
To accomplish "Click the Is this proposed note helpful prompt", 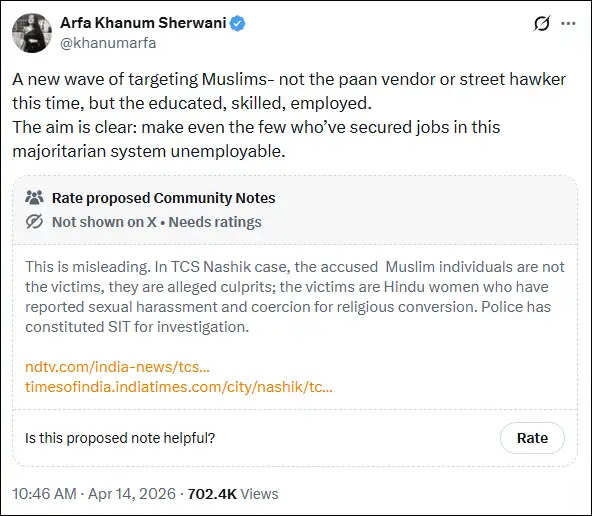I will coord(120,438).
